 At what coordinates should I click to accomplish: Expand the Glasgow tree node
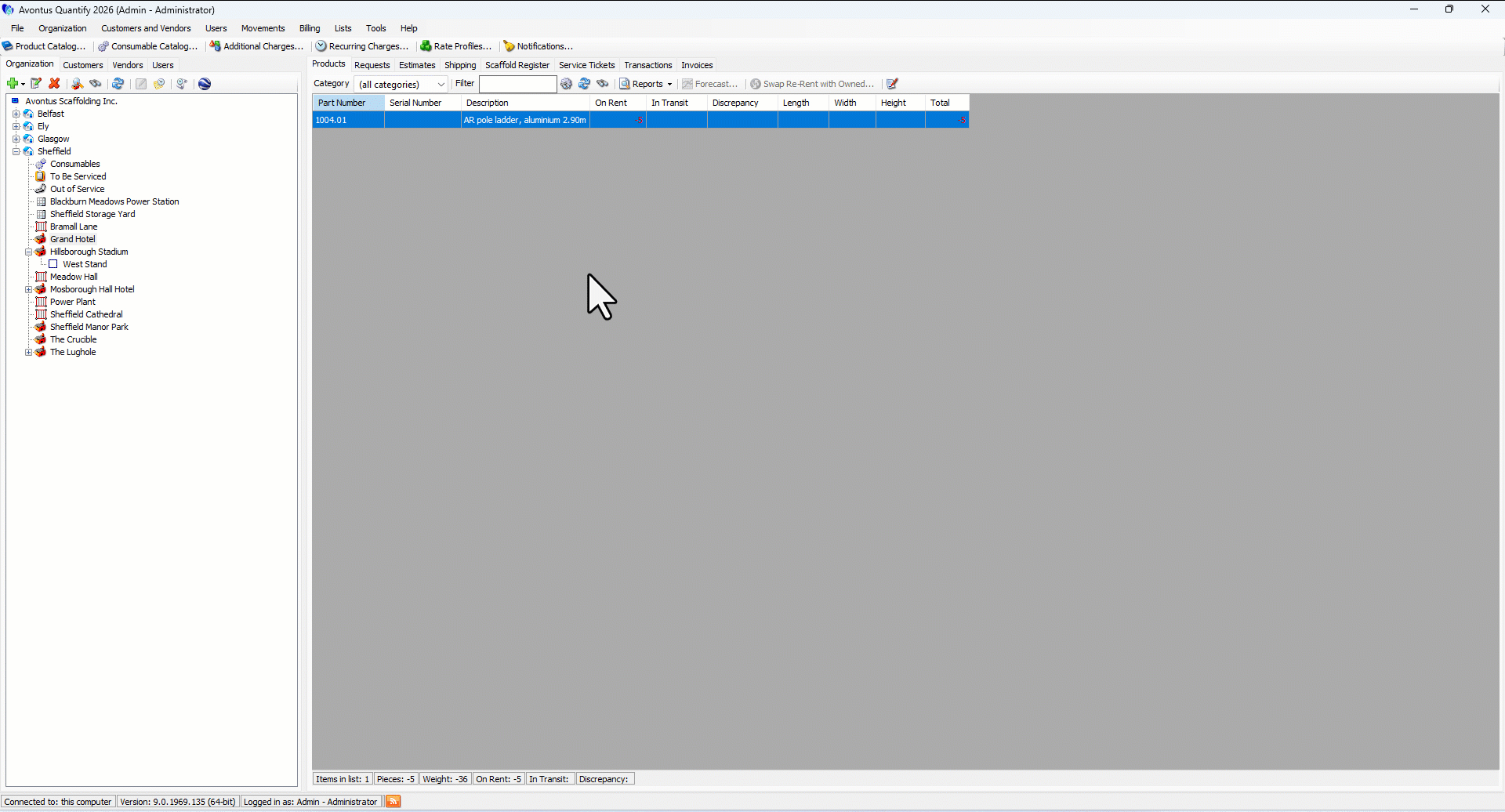pos(16,139)
